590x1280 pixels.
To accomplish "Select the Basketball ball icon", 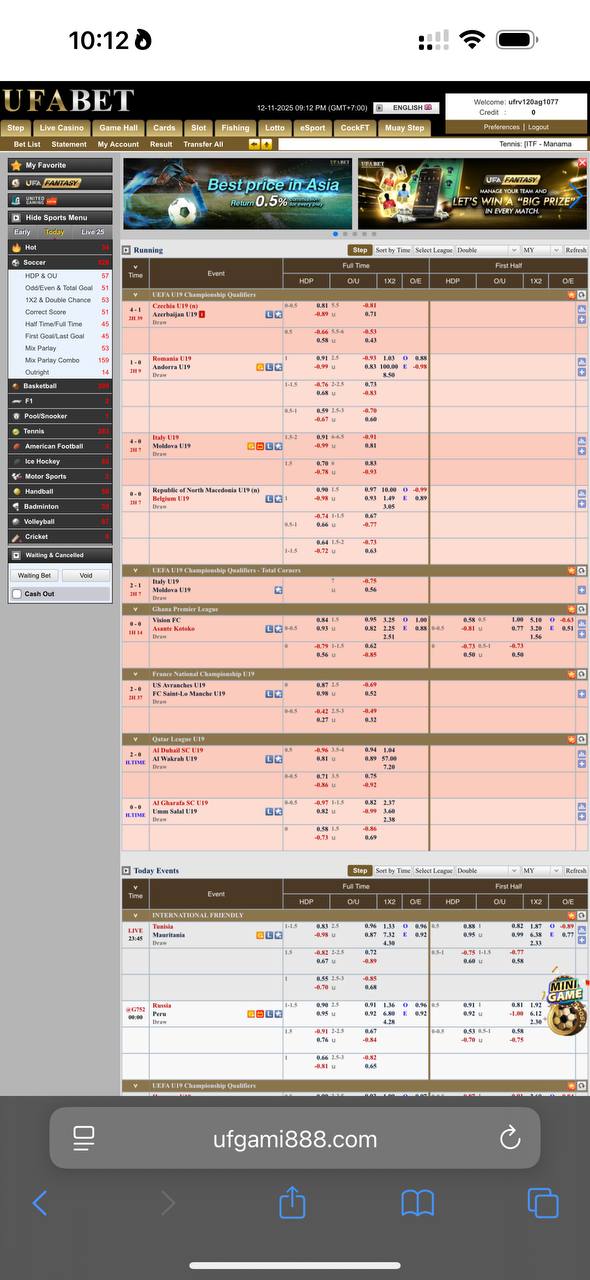I will point(15,386).
